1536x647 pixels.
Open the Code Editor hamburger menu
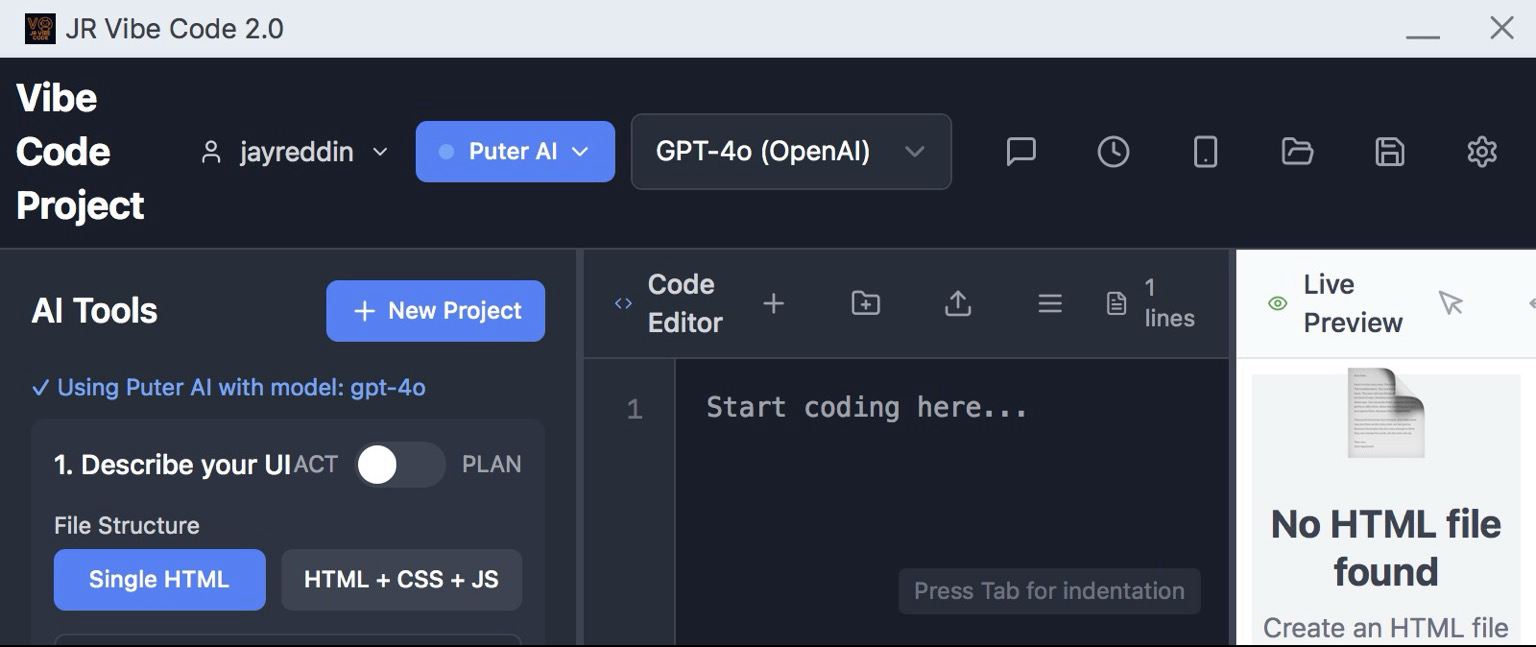(x=1050, y=303)
